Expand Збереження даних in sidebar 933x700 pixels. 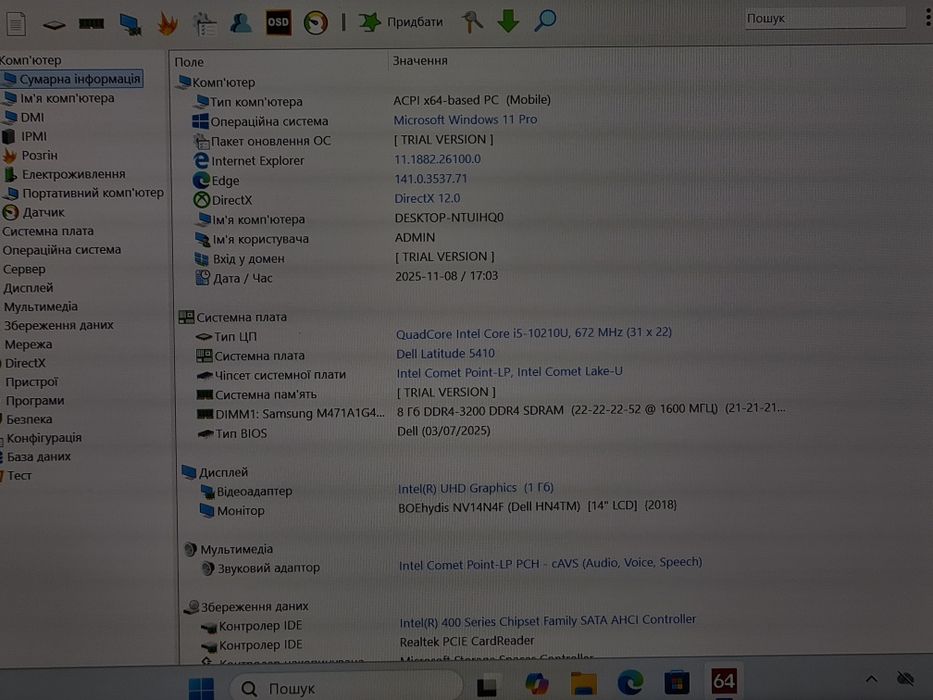click(58, 325)
